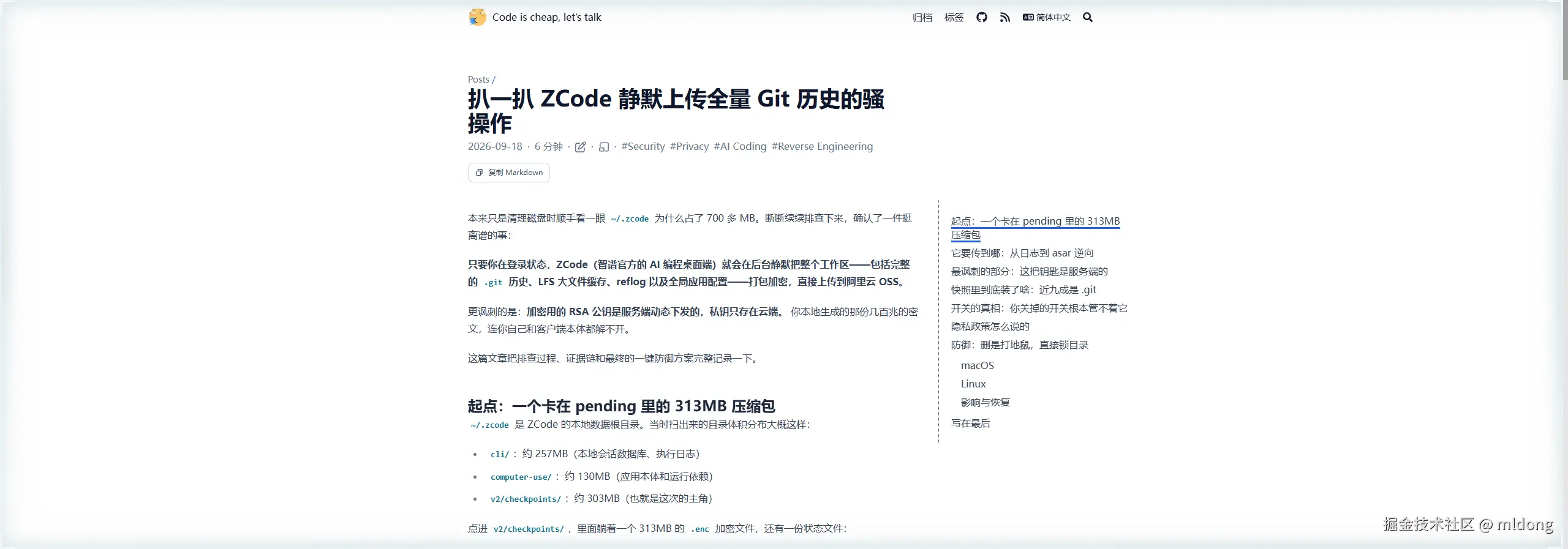Click the icon next to edit pencil

coord(603,147)
